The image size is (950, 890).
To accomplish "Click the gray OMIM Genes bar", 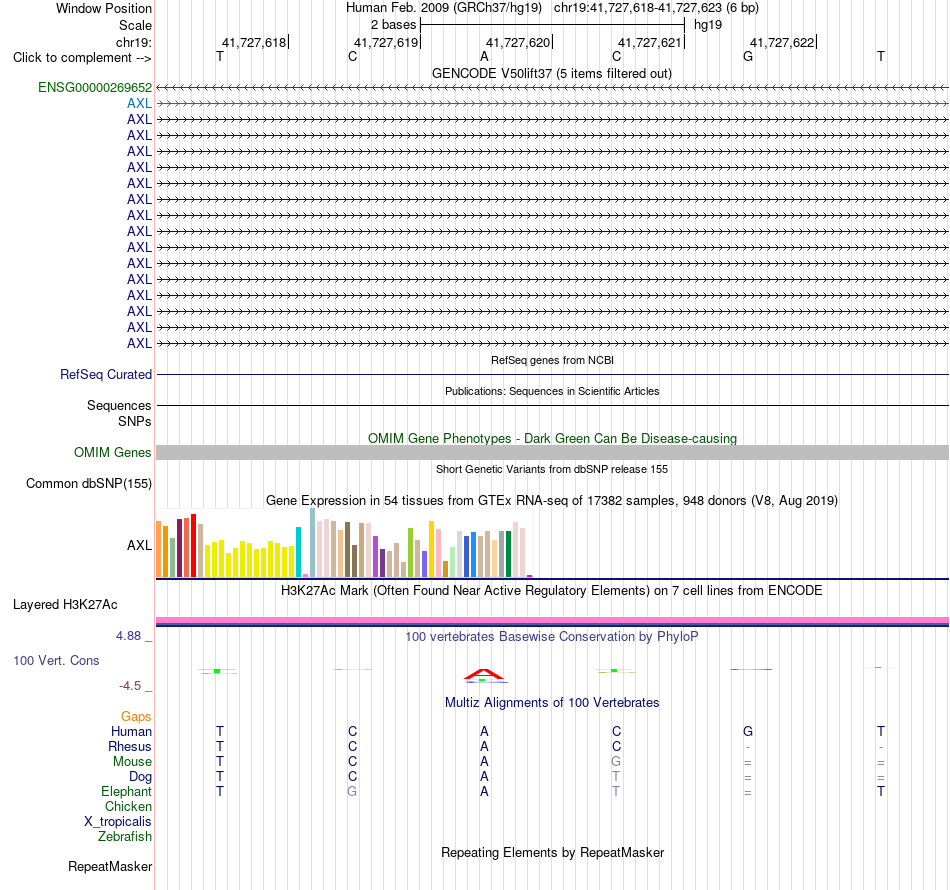I will [552, 453].
